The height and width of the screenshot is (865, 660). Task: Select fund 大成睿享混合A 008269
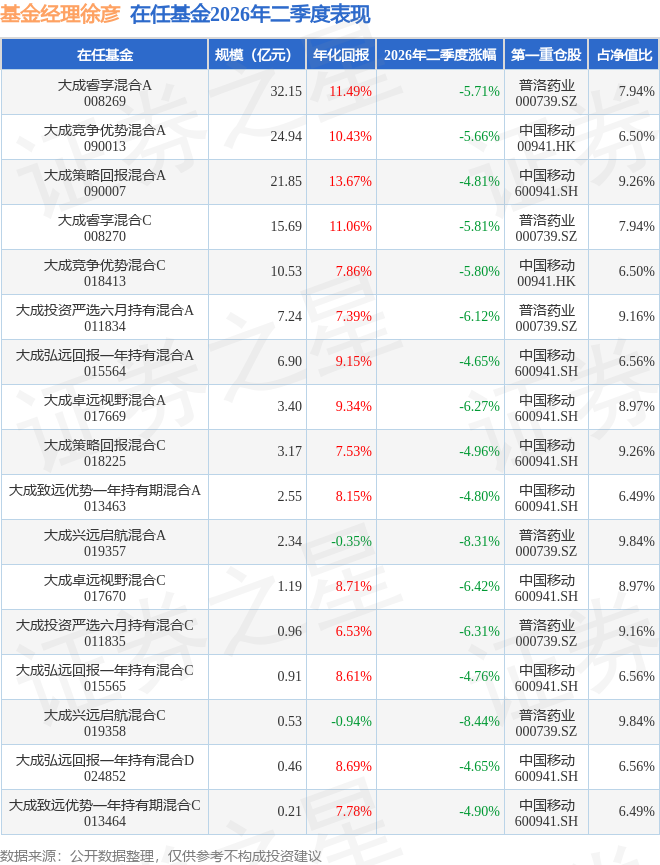(x=105, y=93)
